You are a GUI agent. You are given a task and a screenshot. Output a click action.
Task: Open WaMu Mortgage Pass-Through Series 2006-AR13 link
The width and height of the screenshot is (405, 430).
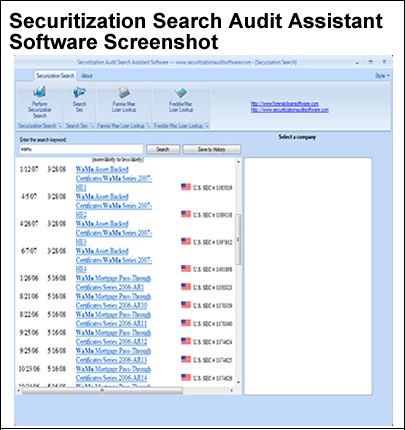(113, 355)
